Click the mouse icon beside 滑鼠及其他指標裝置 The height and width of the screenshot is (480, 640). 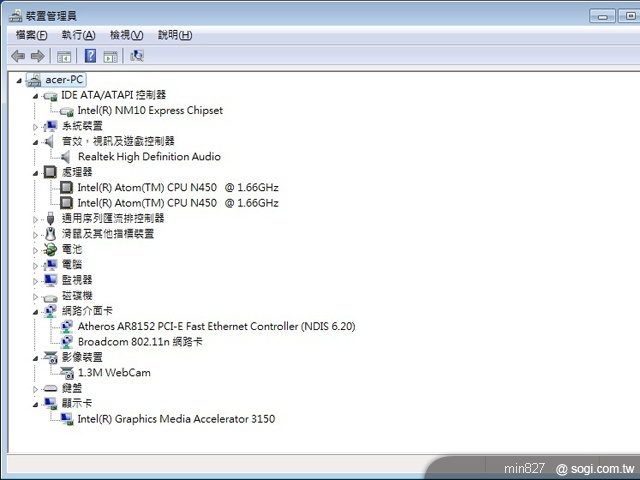[x=50, y=234]
